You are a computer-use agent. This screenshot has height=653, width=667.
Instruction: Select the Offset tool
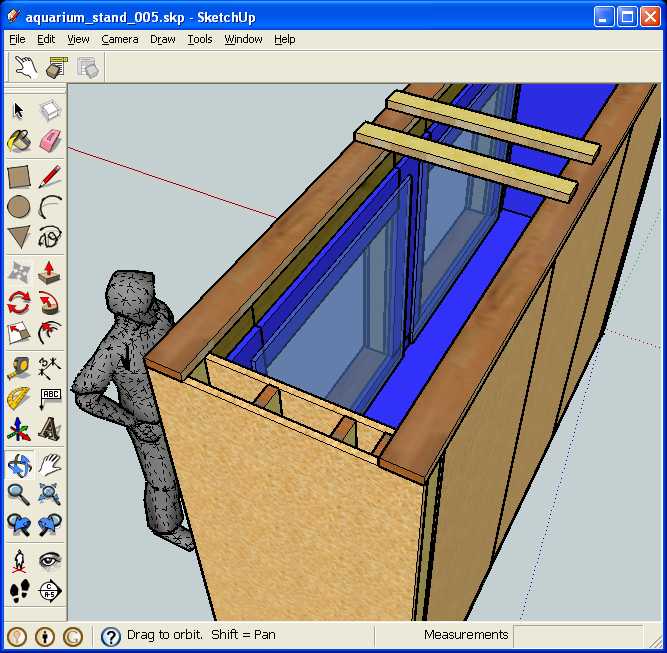click(x=50, y=333)
